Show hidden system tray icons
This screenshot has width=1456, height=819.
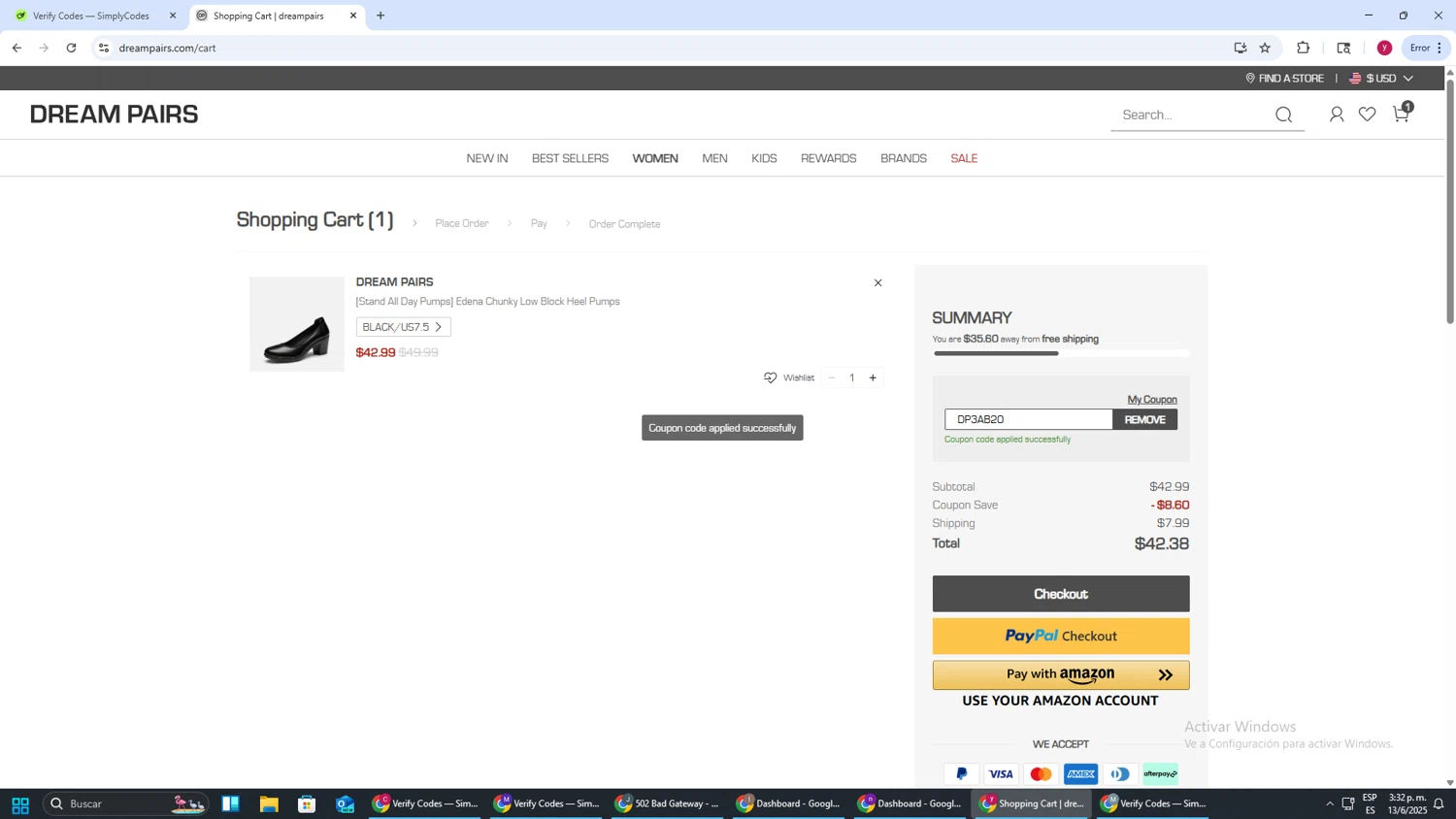click(x=1330, y=803)
